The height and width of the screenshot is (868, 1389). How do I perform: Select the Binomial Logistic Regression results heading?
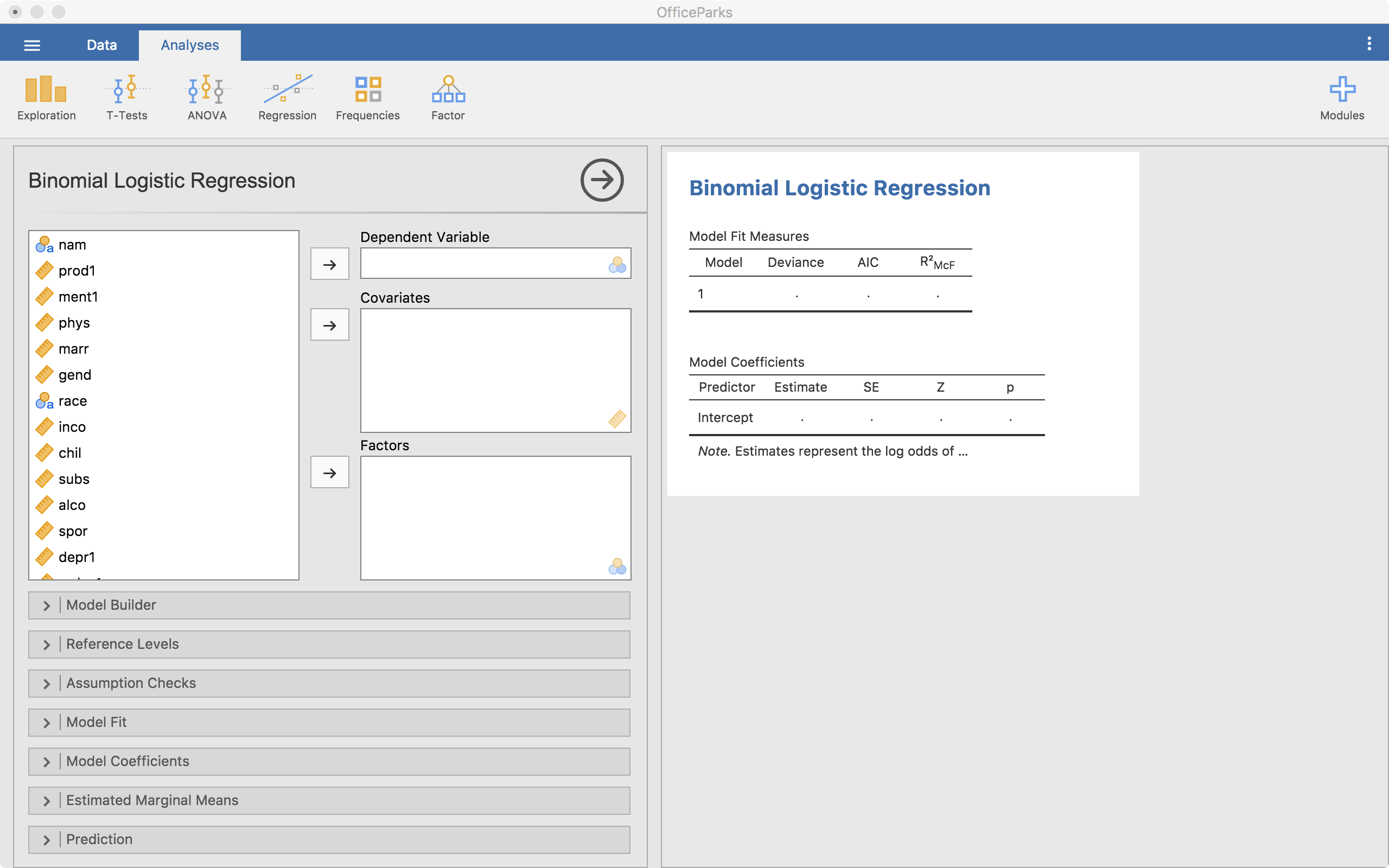coord(839,188)
